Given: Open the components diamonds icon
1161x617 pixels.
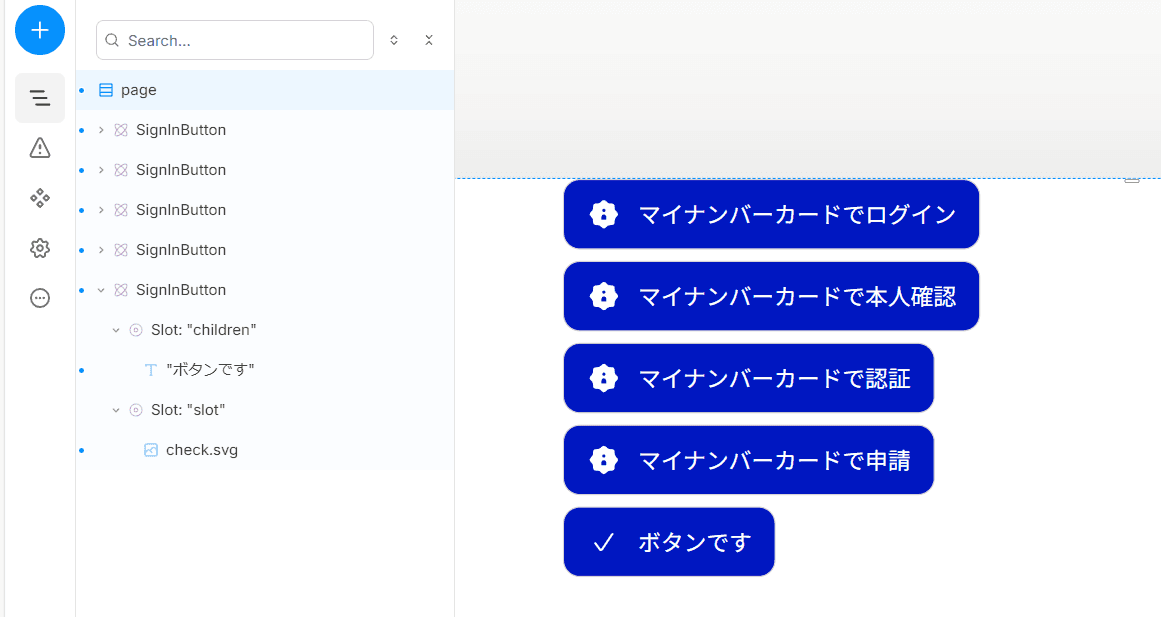Looking at the screenshot, I should [x=40, y=198].
